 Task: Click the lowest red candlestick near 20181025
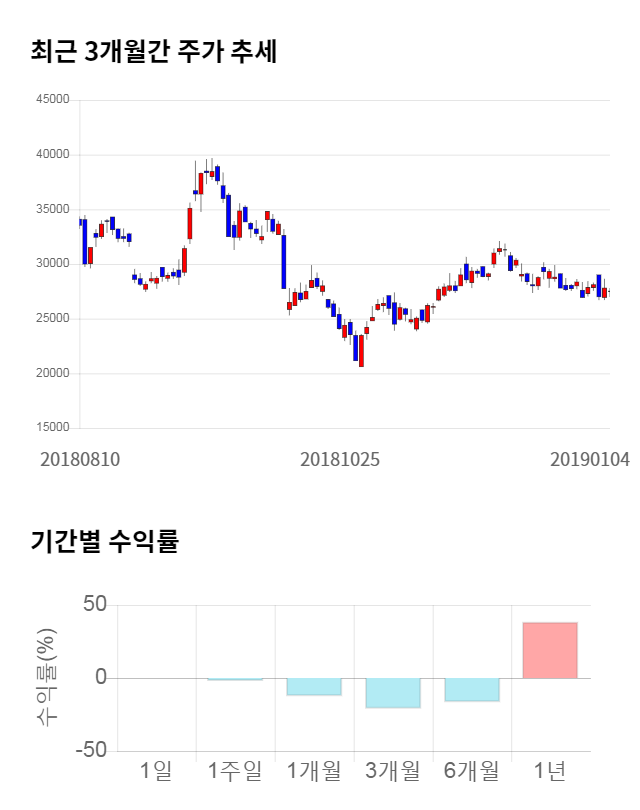tap(361, 351)
